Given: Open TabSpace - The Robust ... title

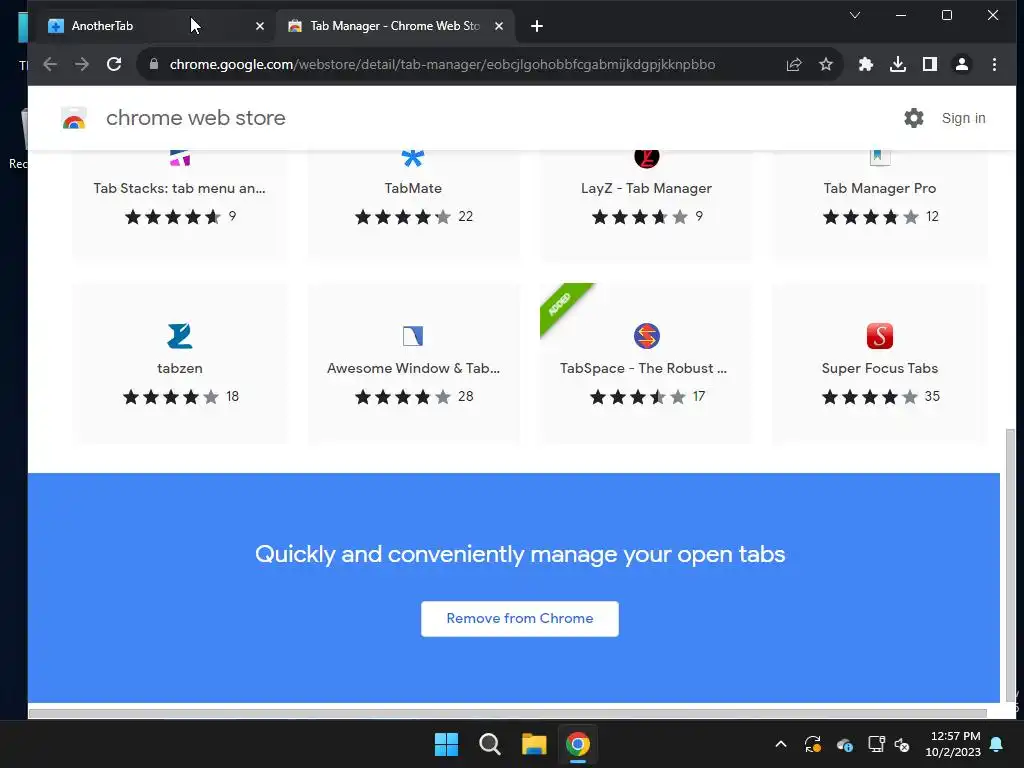Looking at the screenshot, I should [643, 368].
